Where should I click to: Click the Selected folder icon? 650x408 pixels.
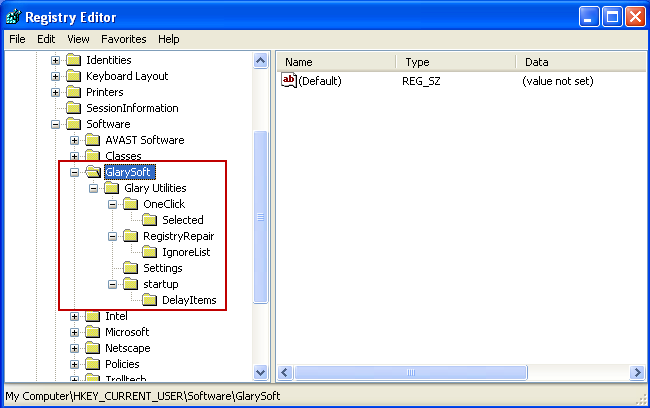point(150,220)
